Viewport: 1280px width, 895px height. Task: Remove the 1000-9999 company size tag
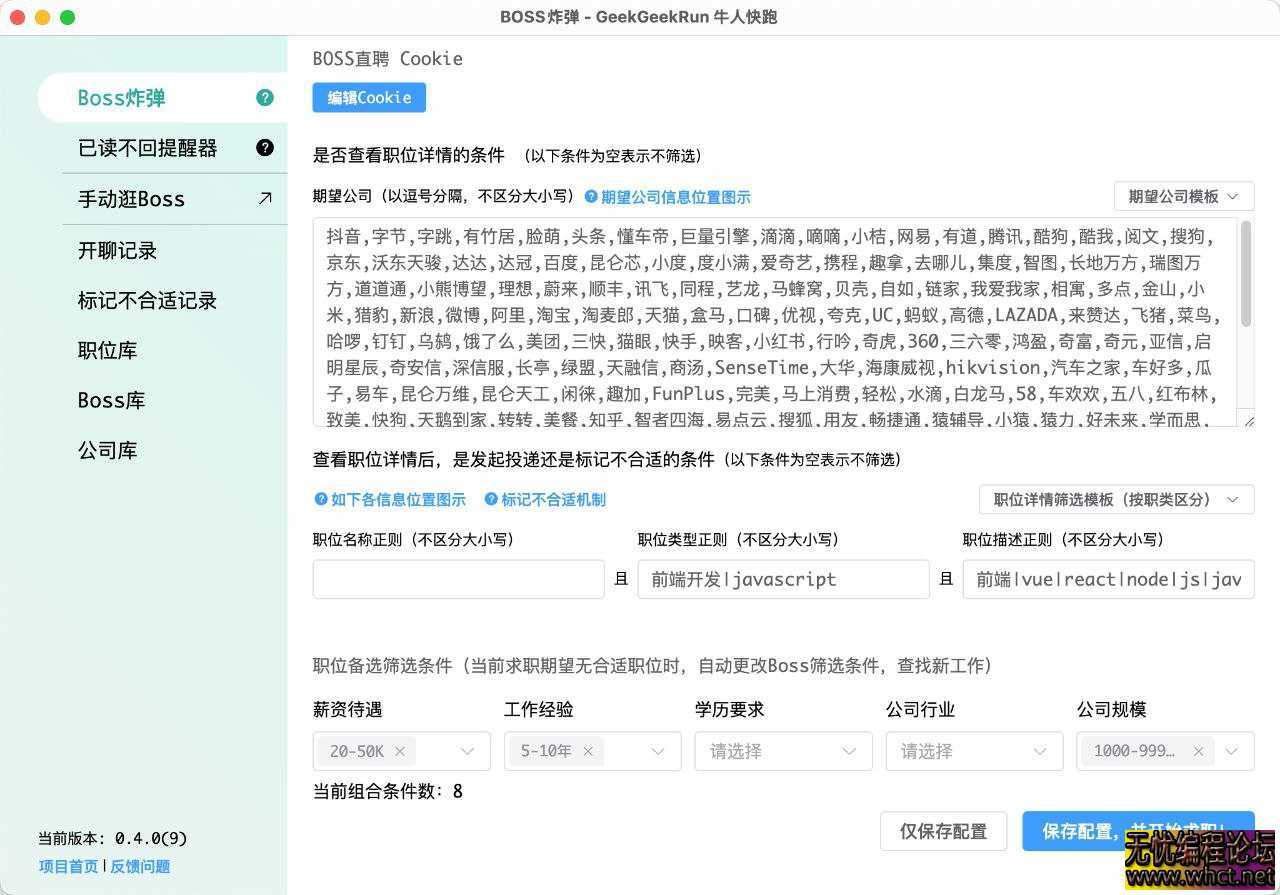pyautogui.click(x=1198, y=751)
